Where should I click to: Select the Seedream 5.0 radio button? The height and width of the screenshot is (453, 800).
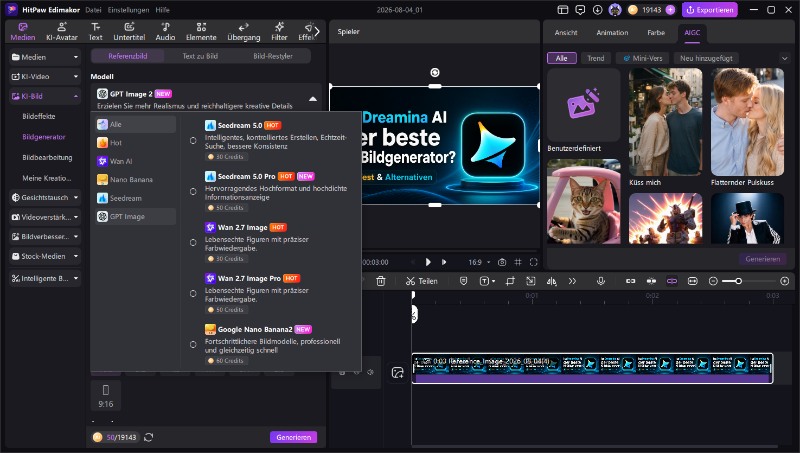click(193, 141)
